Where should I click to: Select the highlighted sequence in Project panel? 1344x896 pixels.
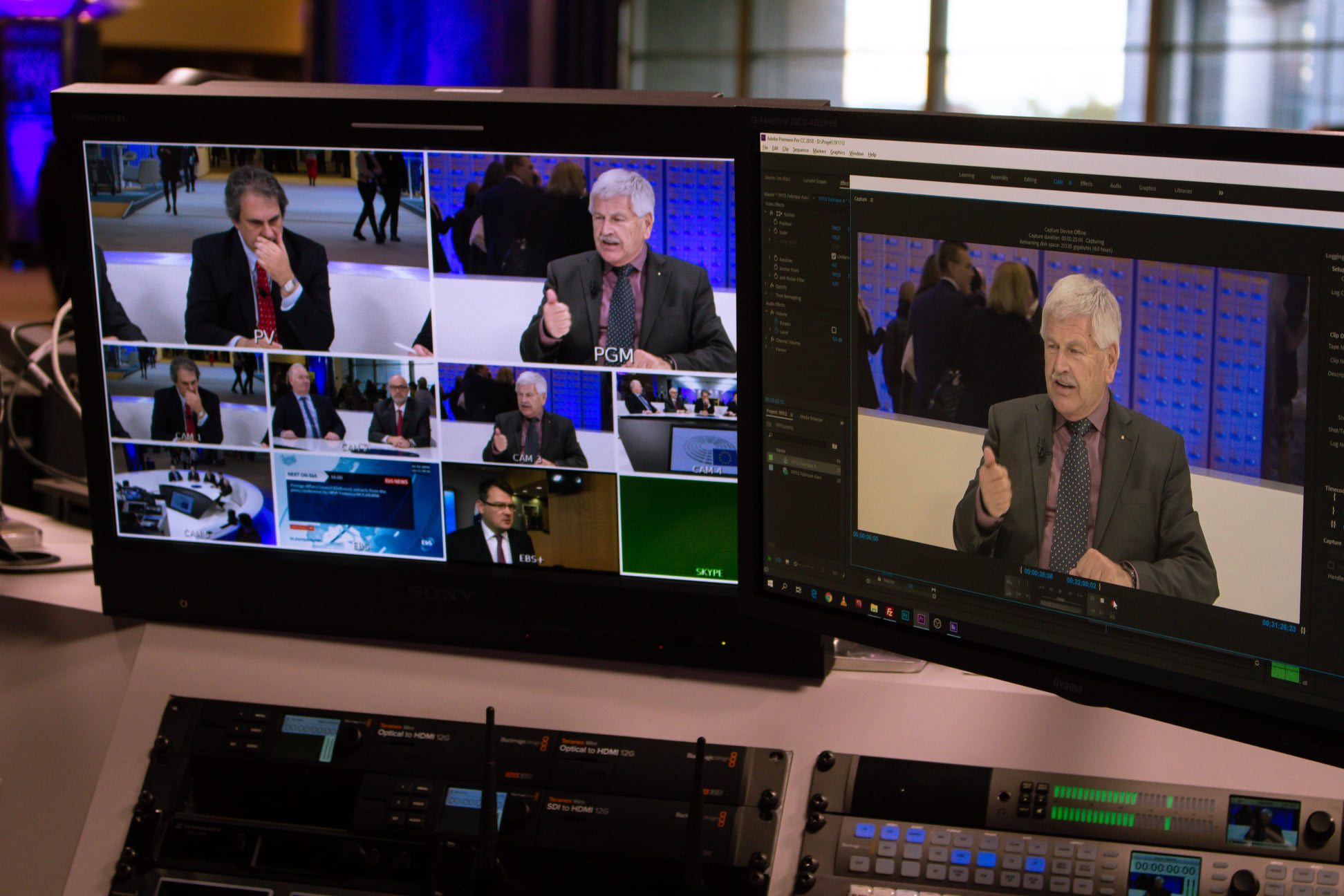[804, 465]
